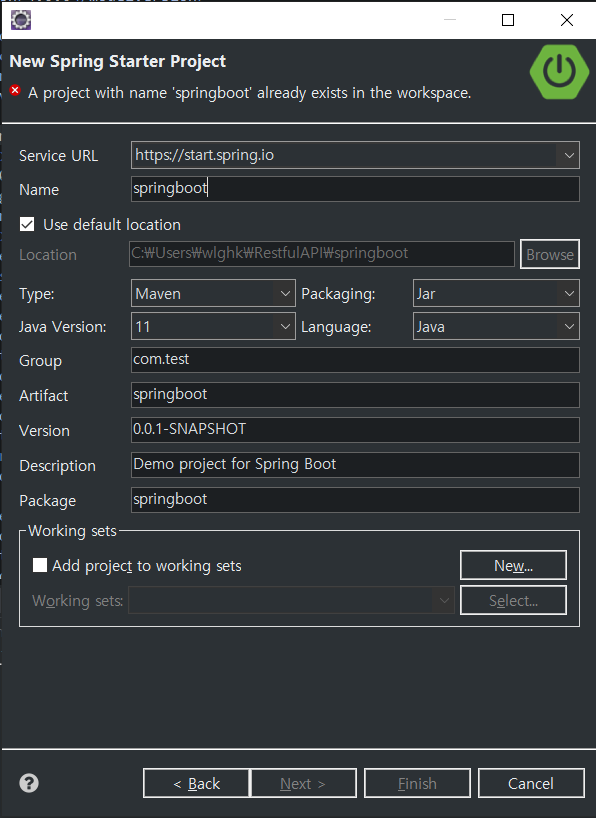This screenshot has width=596, height=818.
Task: Cancel the project wizard
Action: click(531, 783)
